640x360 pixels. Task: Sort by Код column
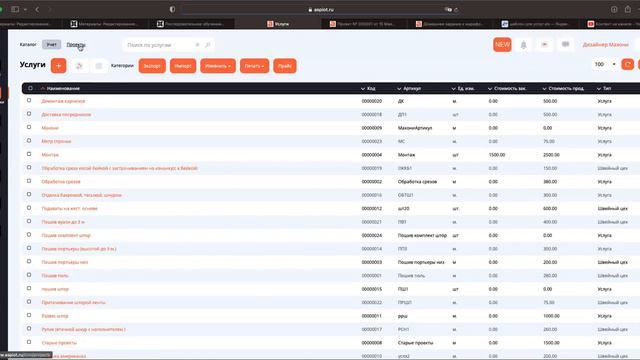click(x=371, y=89)
